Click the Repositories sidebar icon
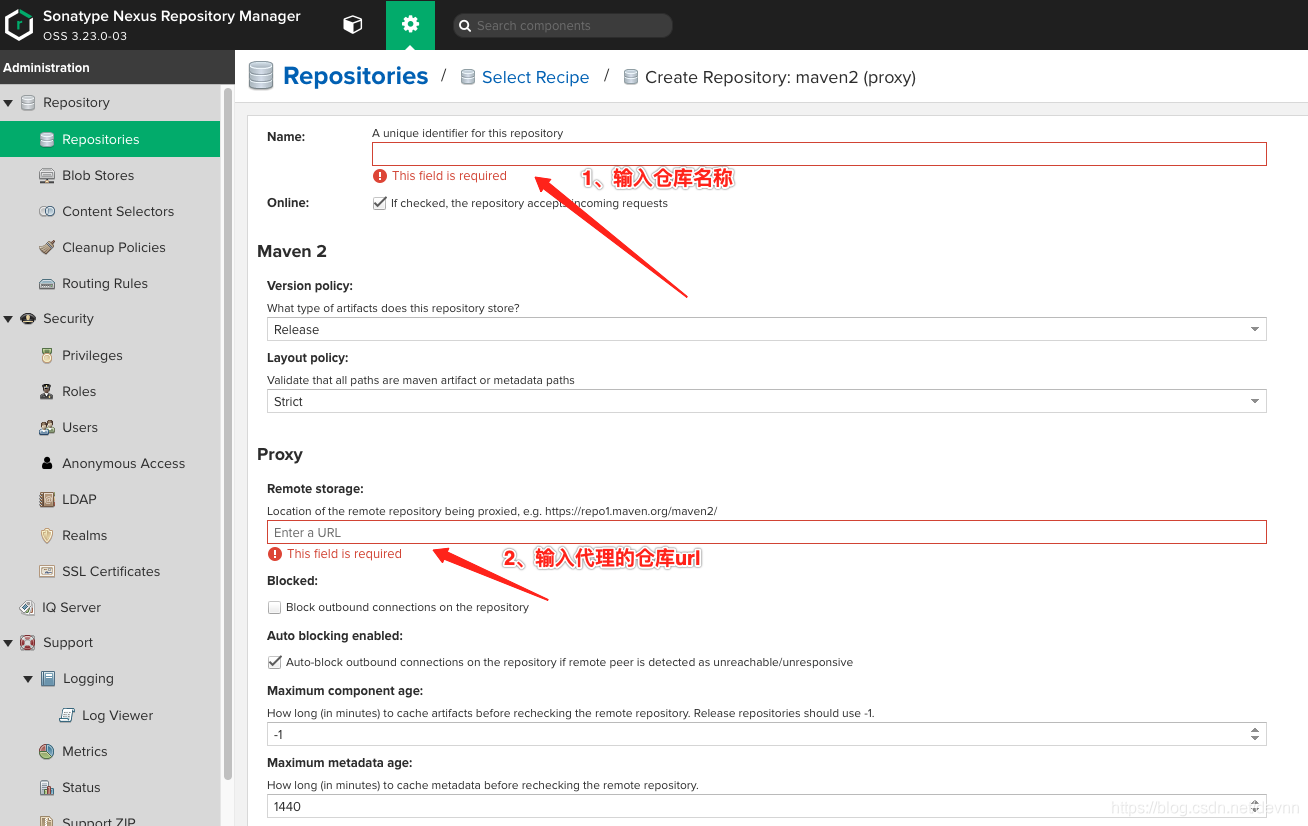The image size is (1308, 826). point(47,139)
